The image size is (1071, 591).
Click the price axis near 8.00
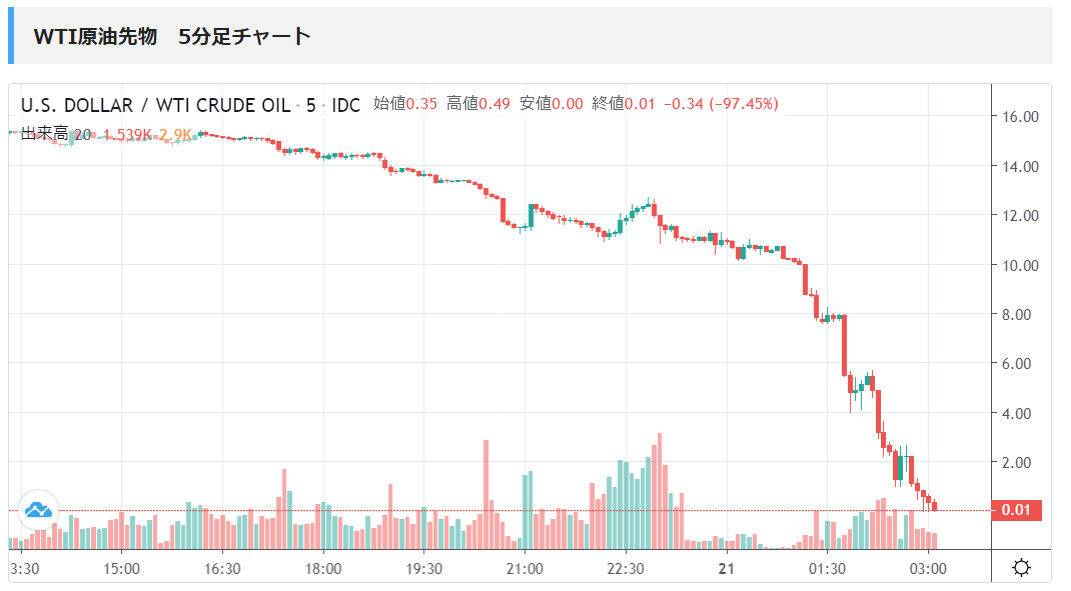pyautogui.click(x=1019, y=314)
